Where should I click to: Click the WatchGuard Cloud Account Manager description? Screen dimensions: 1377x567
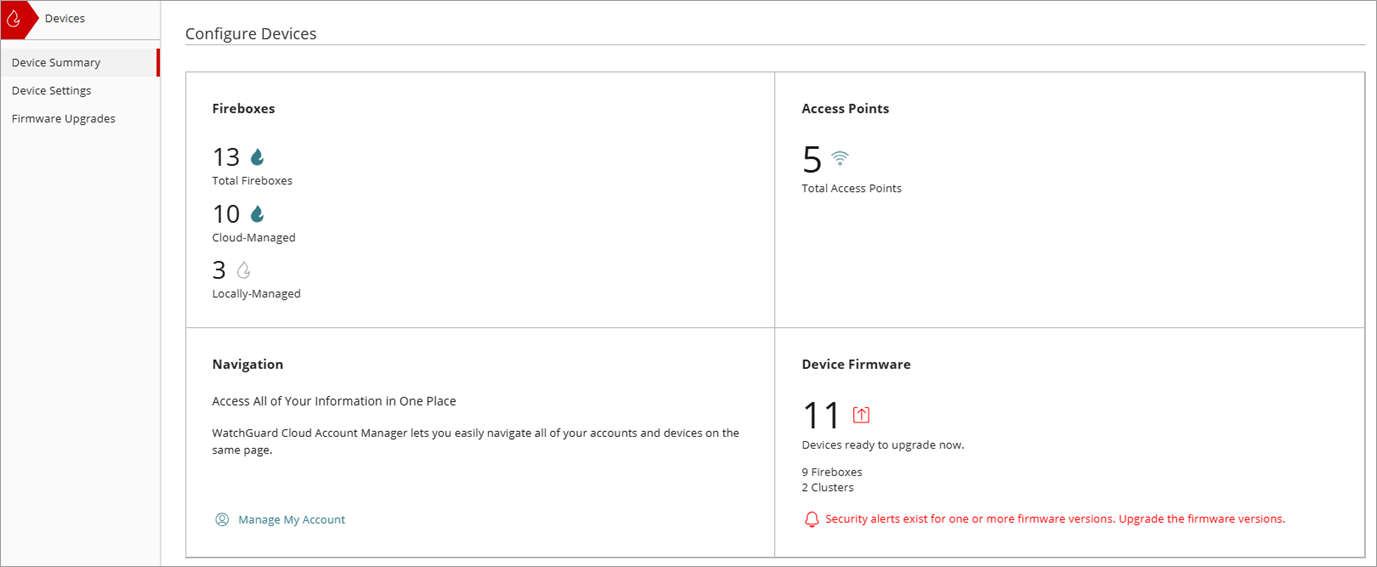[x=476, y=442]
